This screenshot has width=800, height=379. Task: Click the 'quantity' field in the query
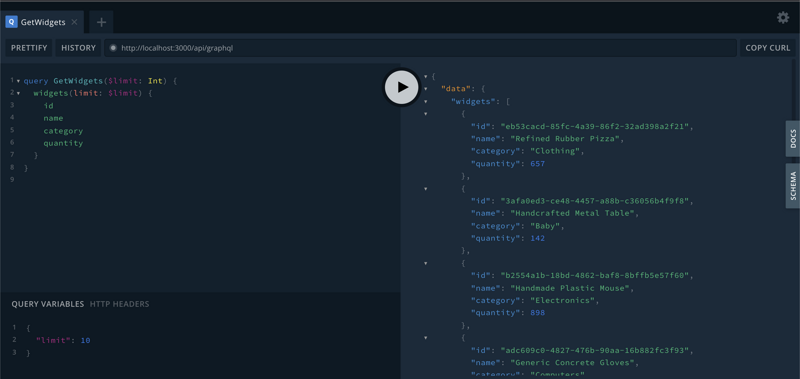click(x=63, y=143)
